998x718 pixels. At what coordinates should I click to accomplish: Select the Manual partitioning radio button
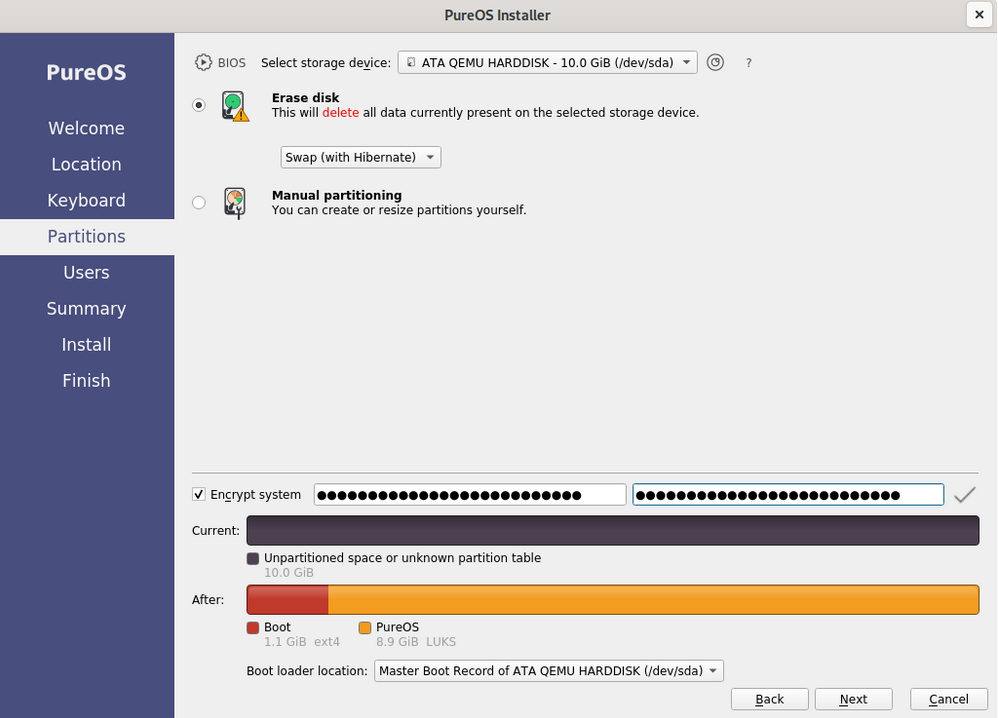coord(199,202)
